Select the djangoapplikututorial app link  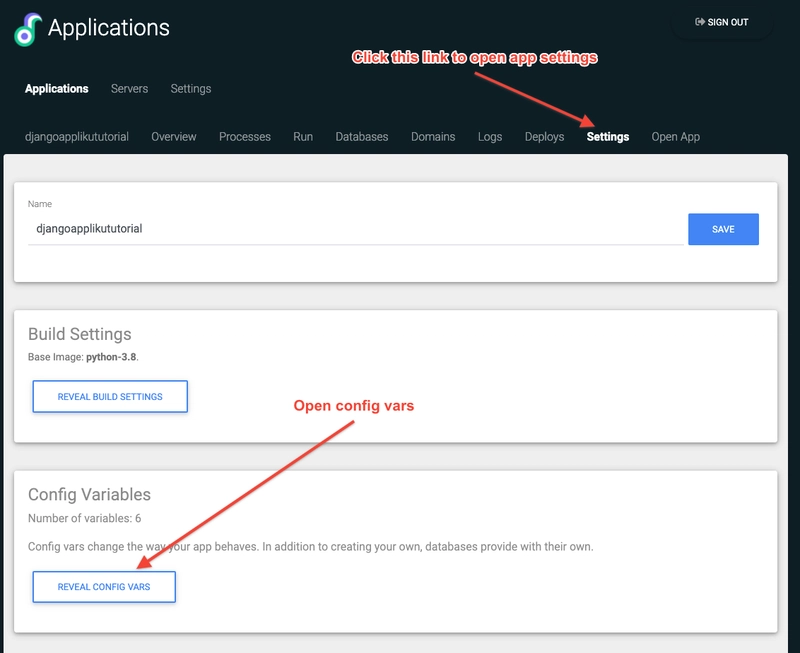click(77, 137)
